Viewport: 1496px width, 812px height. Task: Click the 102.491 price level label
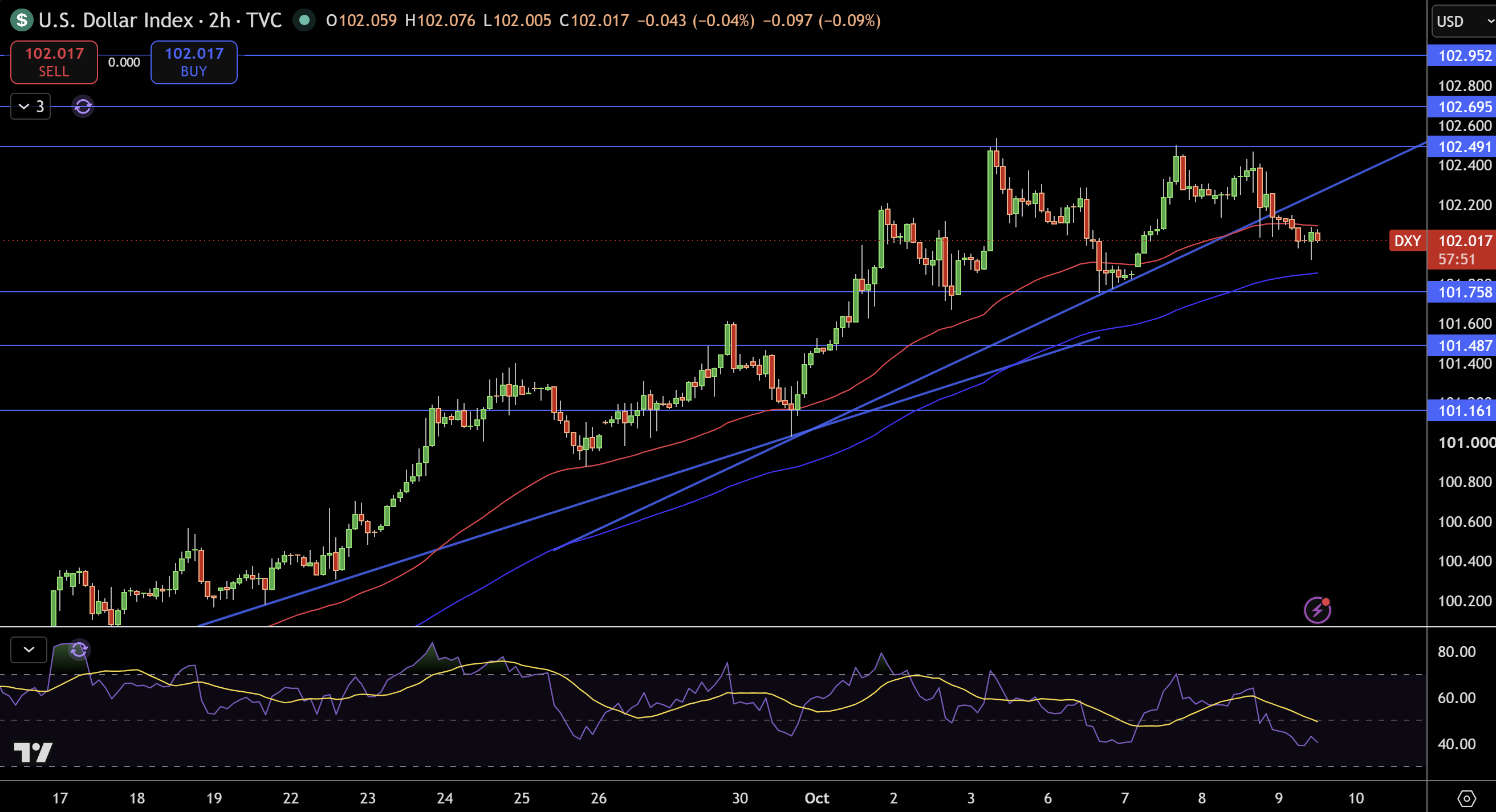click(x=1461, y=147)
